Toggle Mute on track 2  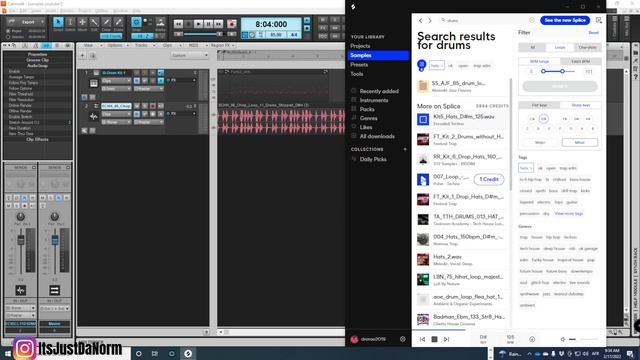click(137, 106)
